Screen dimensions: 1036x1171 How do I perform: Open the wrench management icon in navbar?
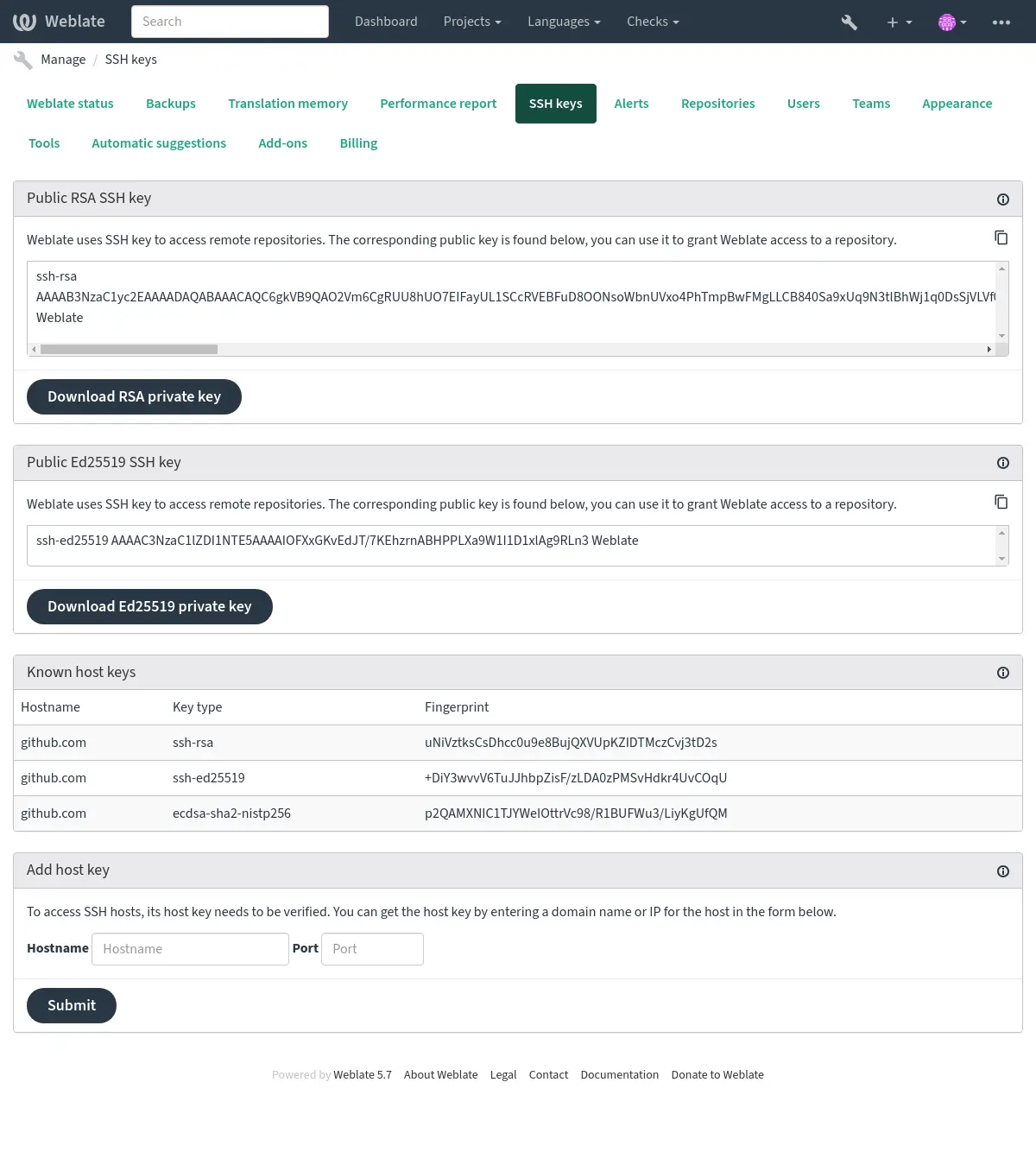850,22
